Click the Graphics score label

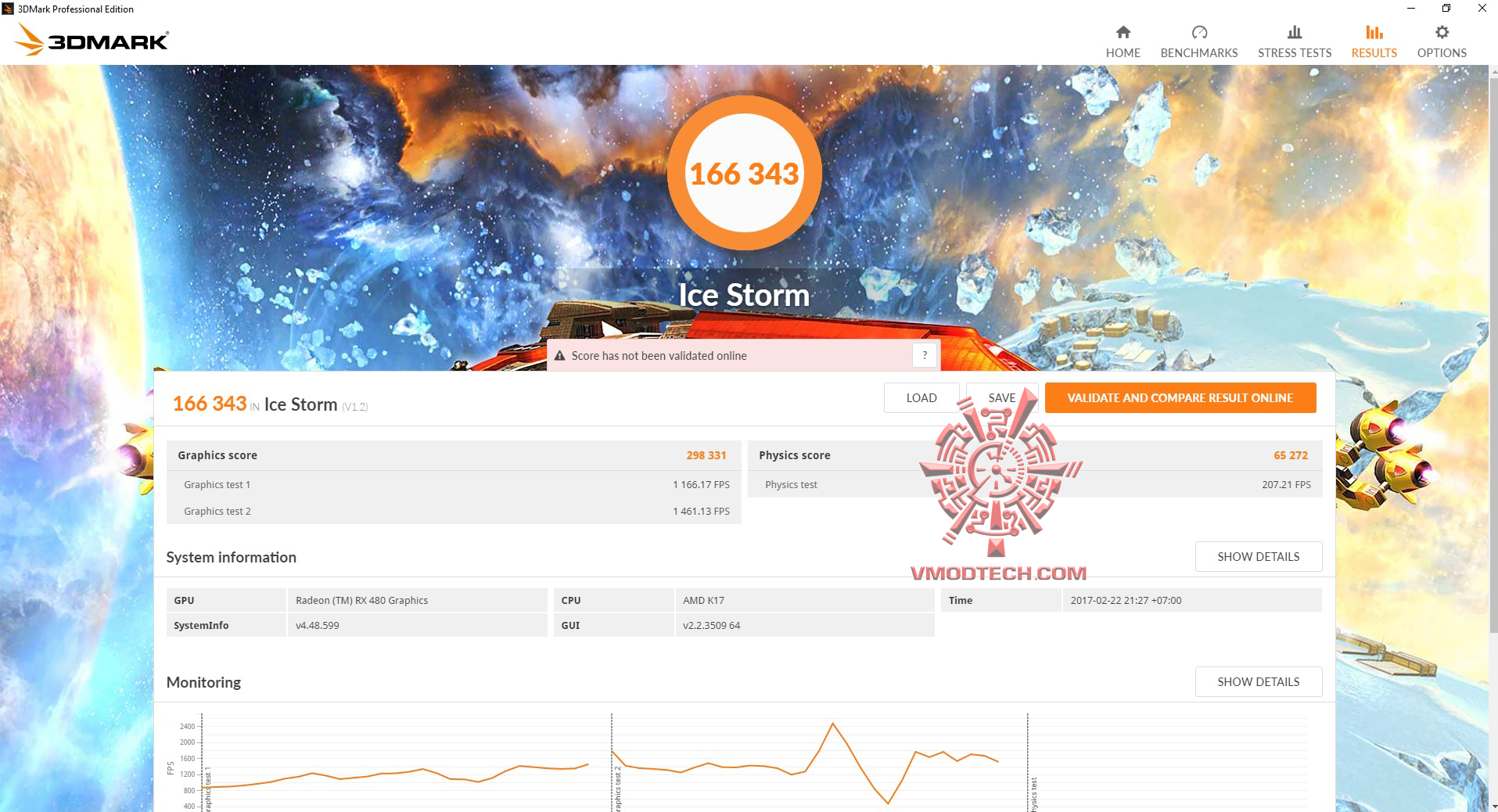coord(217,455)
